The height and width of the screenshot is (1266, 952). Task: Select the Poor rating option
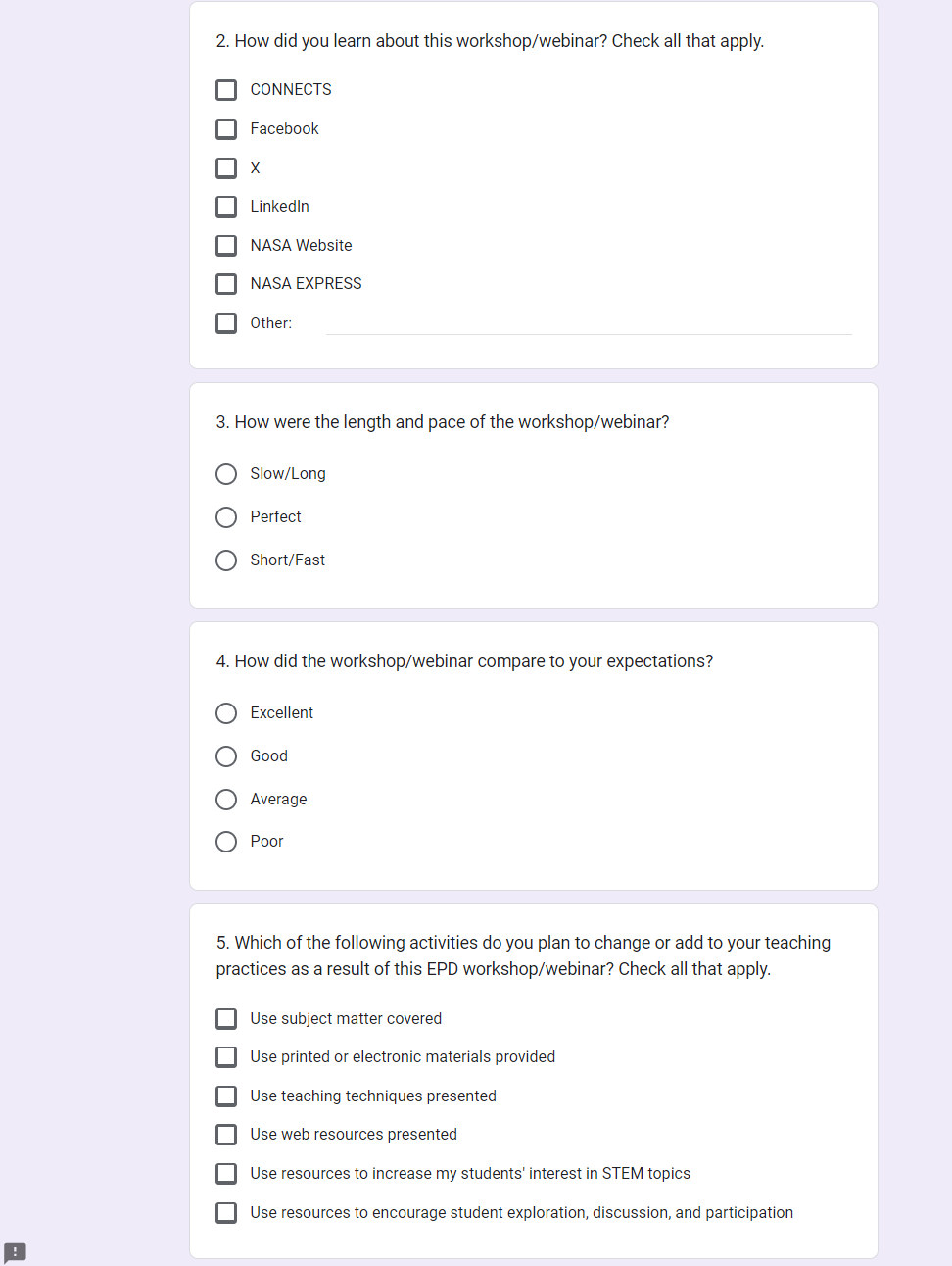pyautogui.click(x=226, y=842)
